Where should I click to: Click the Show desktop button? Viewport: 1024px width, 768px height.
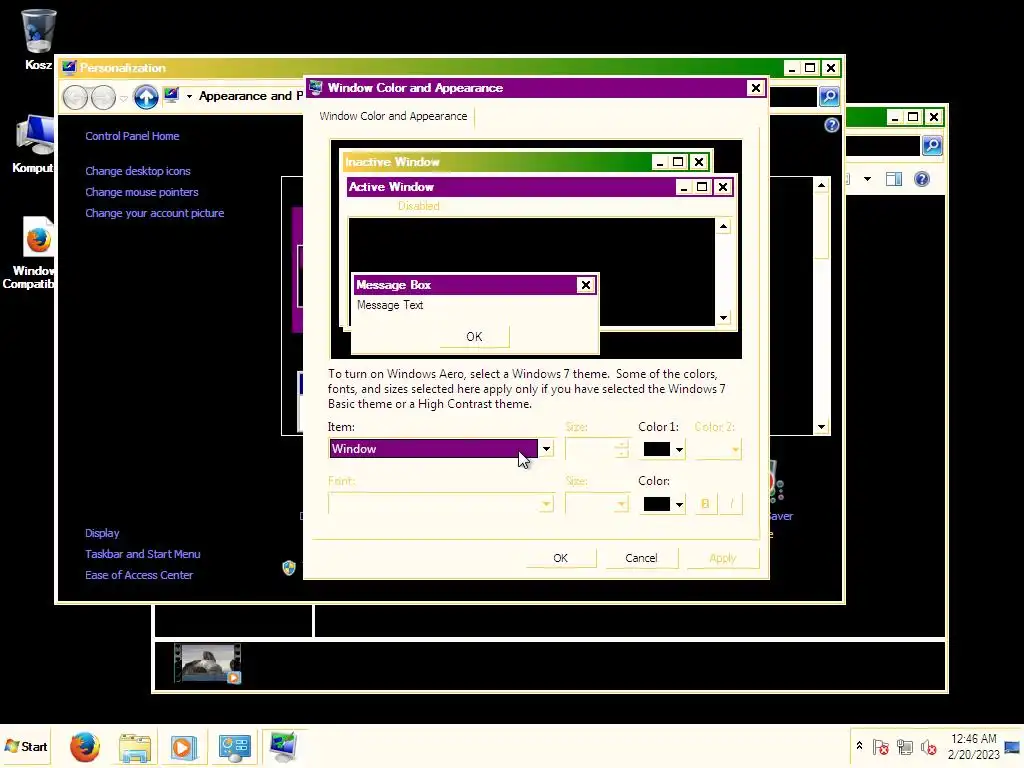click(1013, 746)
